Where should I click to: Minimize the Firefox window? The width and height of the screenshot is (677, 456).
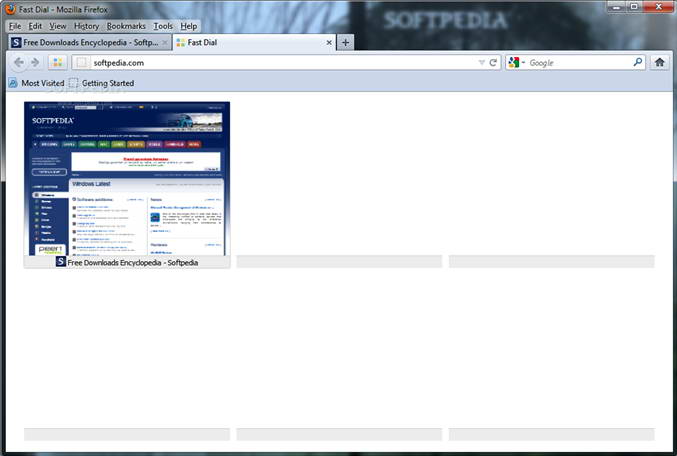[617, 6]
